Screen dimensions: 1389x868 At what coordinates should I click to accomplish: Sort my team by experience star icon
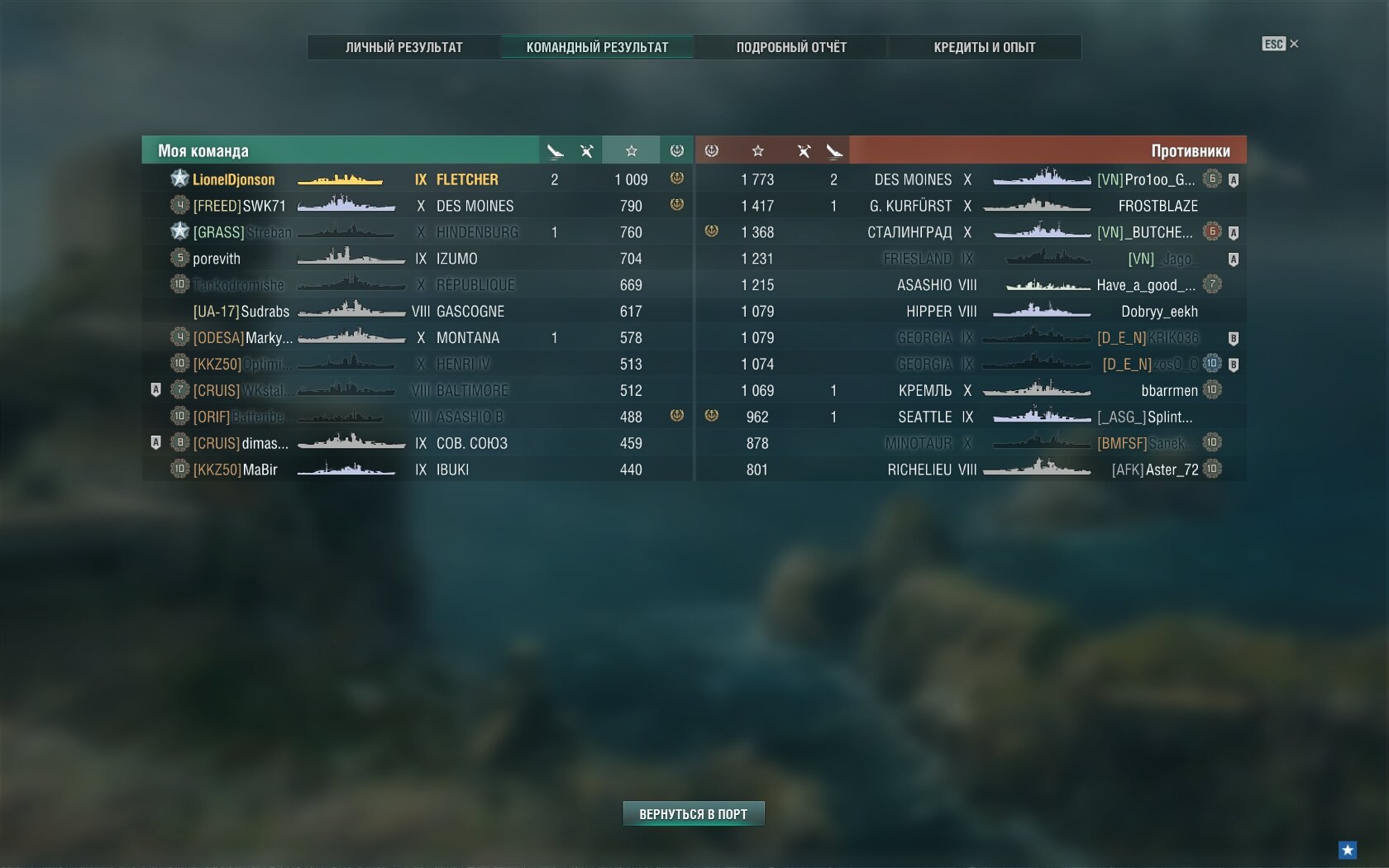(631, 150)
